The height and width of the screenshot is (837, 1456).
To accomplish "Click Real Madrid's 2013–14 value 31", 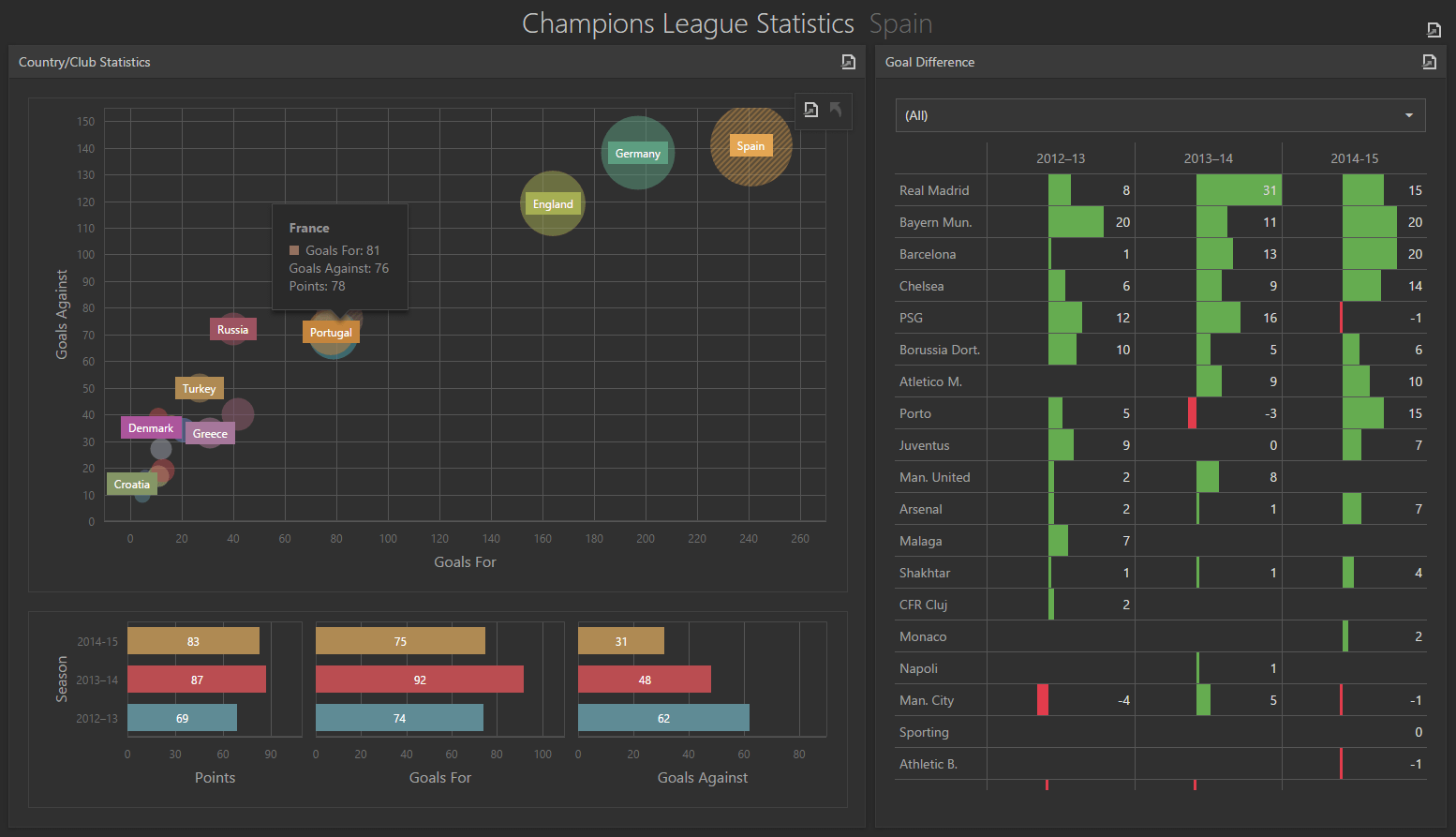I will [1270, 190].
